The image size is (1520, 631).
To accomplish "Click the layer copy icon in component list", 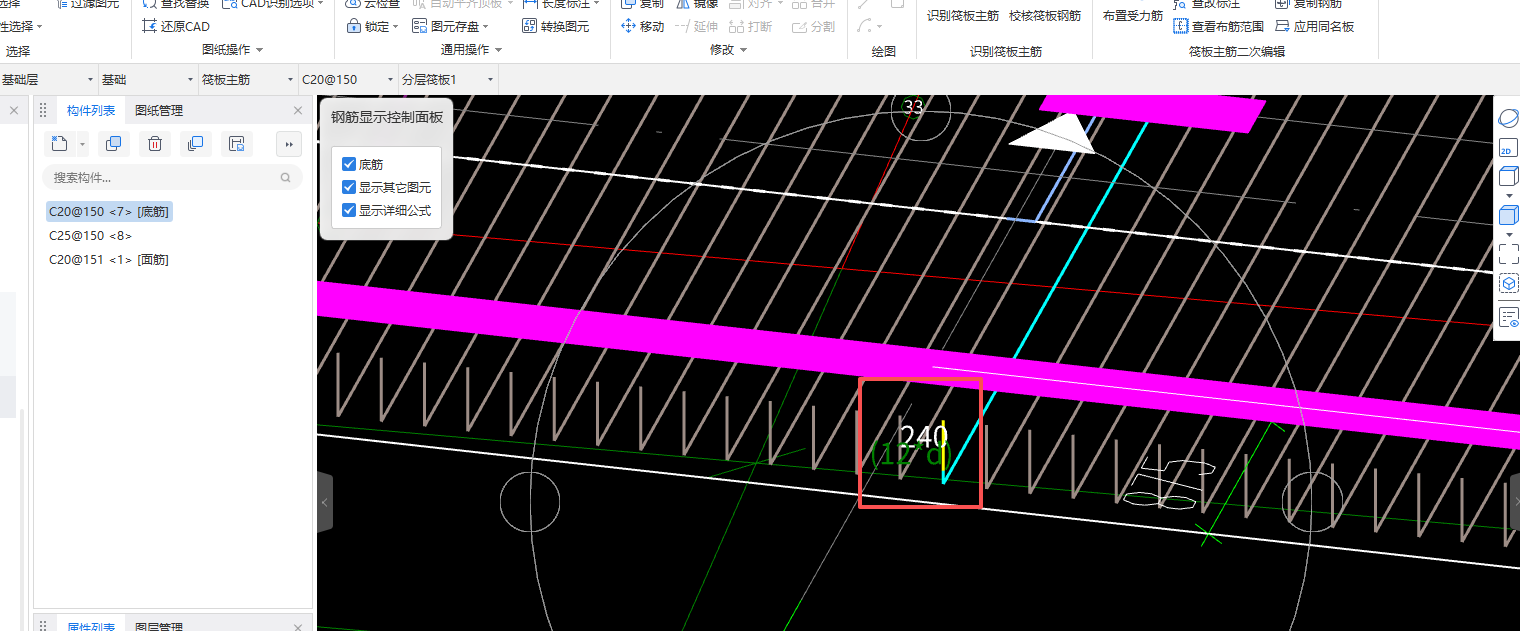I will pos(195,144).
